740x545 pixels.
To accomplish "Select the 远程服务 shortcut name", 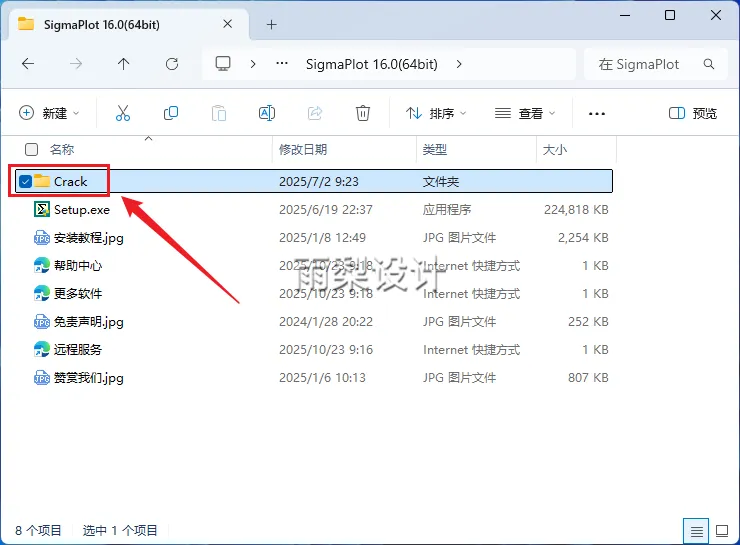I will pos(78,350).
